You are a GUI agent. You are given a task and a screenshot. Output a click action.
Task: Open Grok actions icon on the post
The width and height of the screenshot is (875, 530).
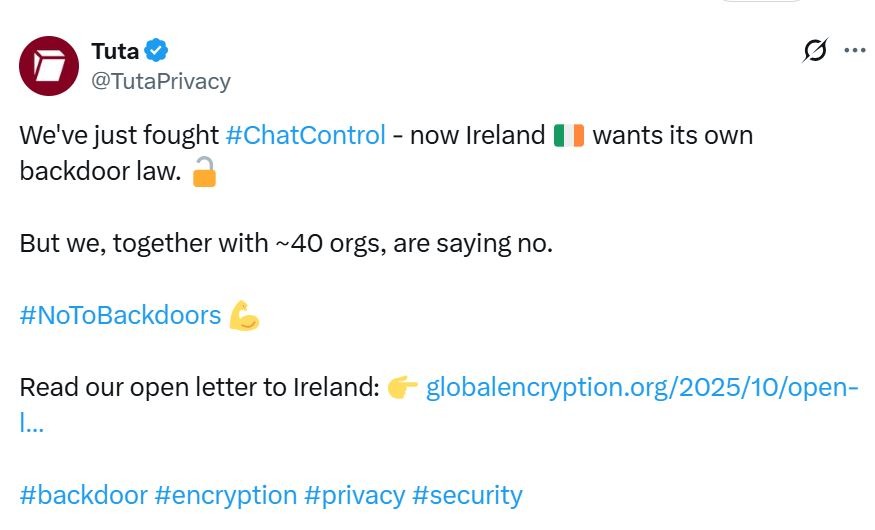click(815, 51)
